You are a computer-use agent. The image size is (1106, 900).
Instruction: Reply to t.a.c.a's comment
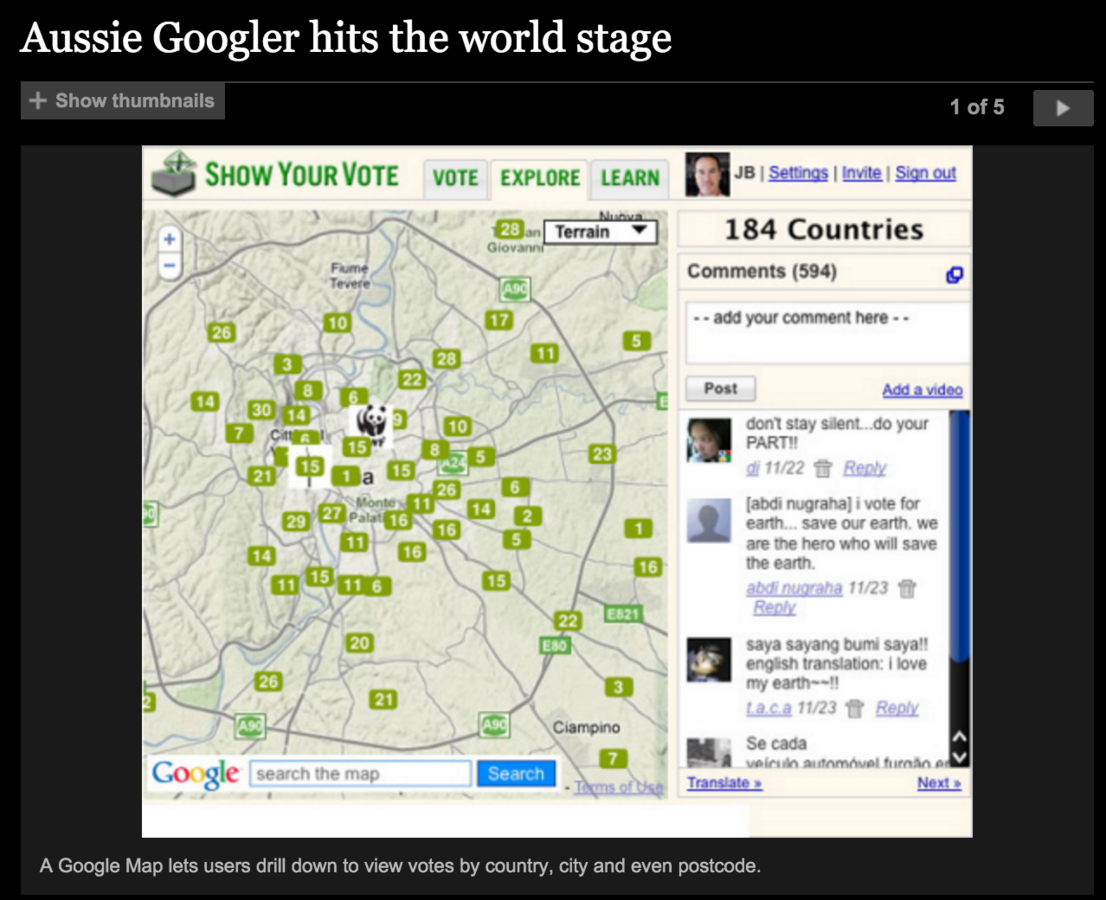(x=897, y=708)
